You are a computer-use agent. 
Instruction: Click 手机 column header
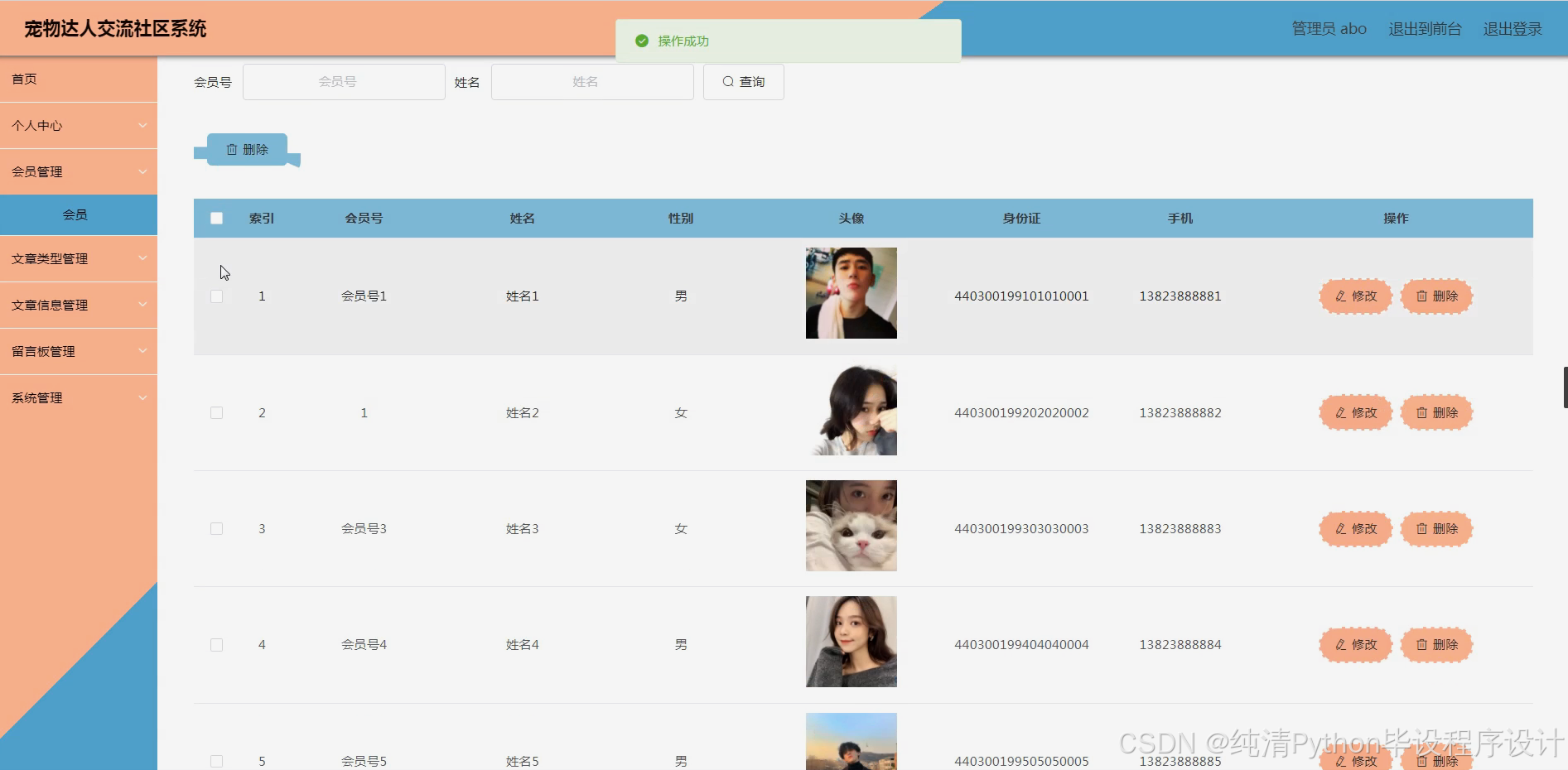[x=1180, y=219]
